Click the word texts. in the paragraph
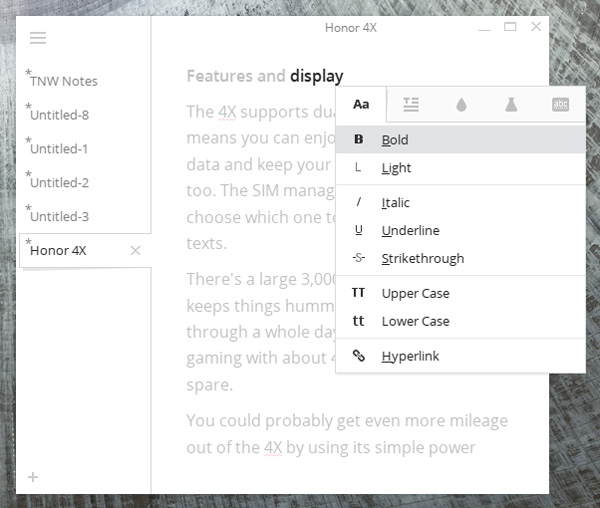The image size is (600, 508). [x=207, y=244]
